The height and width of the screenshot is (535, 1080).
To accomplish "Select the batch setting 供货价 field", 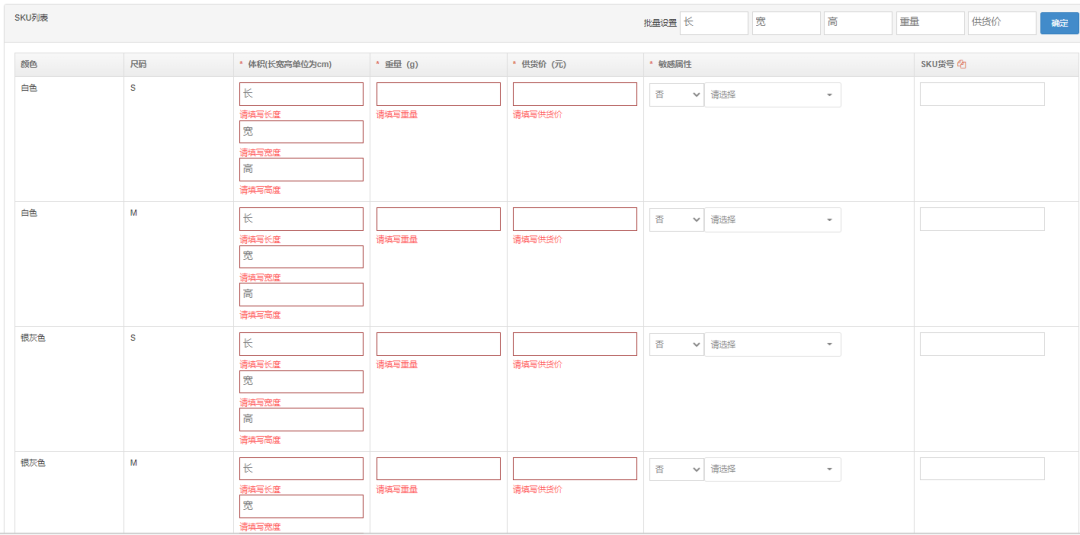I will [1002, 23].
